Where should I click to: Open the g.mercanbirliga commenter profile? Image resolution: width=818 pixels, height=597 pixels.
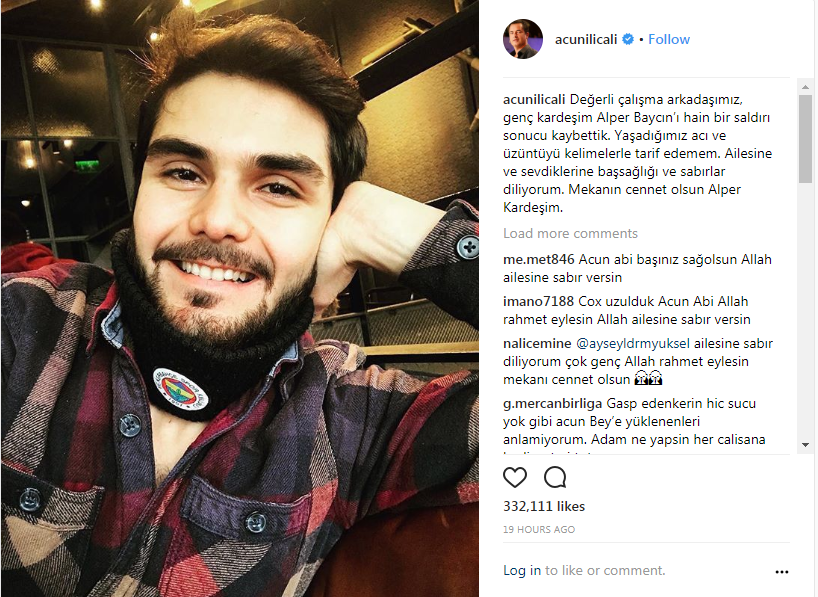[x=552, y=403]
